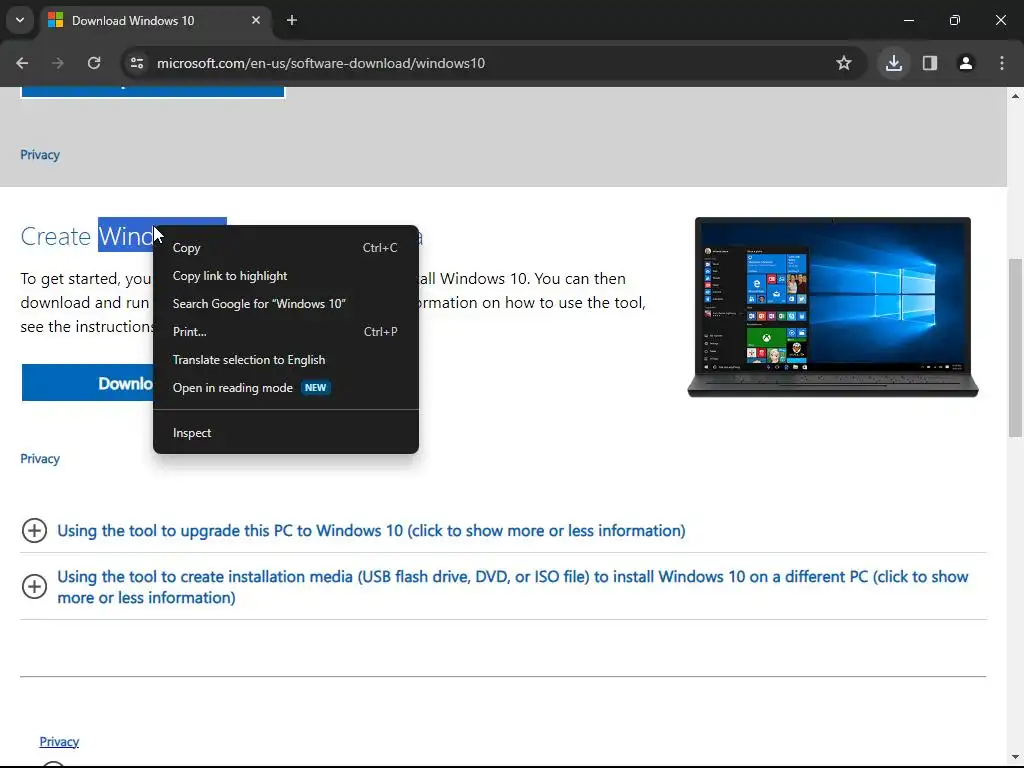This screenshot has width=1024, height=768.
Task: Restore down the Chrome window
Action: [x=955, y=20]
